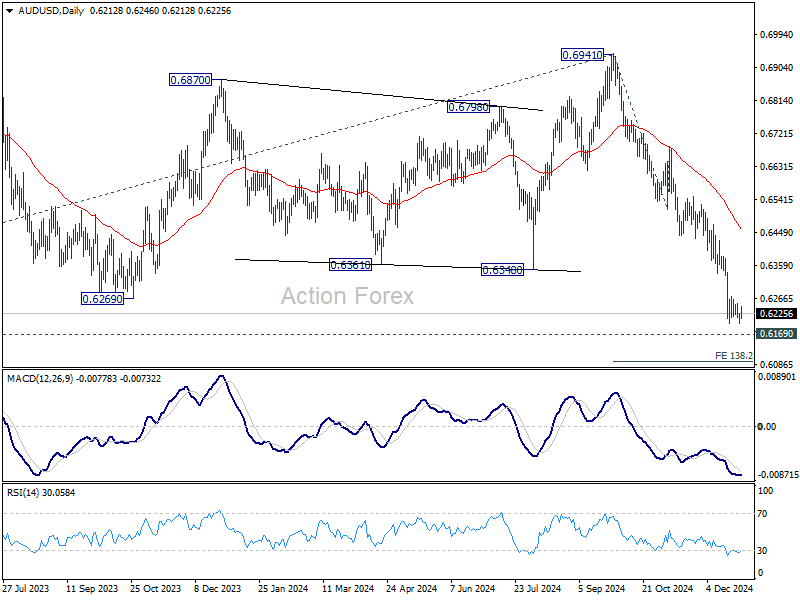Click the AUDUSD,Daily symbol title
Image resolution: width=800 pixels, height=600 pixels.
pyautogui.click(x=51, y=11)
